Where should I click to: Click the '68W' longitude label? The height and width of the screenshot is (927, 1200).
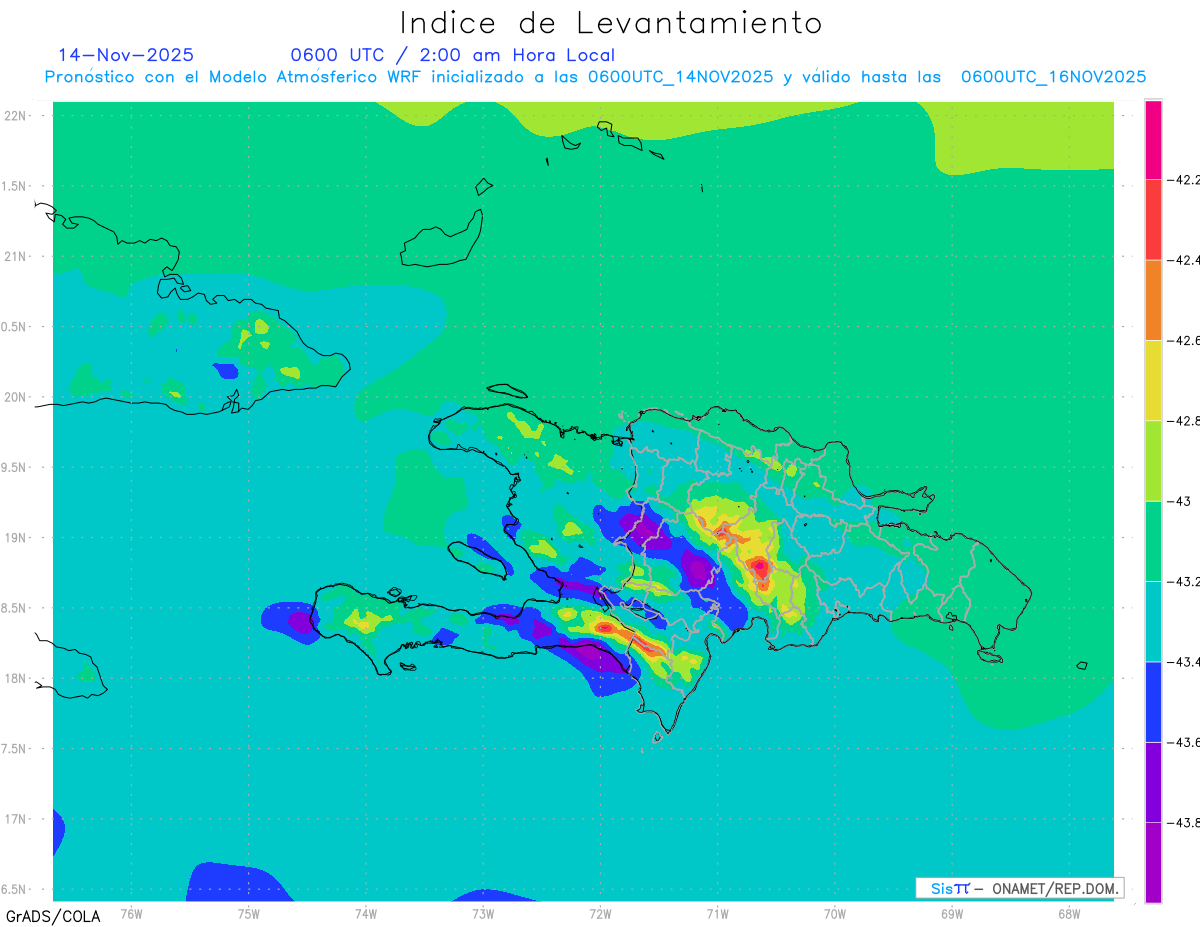pos(1069,913)
